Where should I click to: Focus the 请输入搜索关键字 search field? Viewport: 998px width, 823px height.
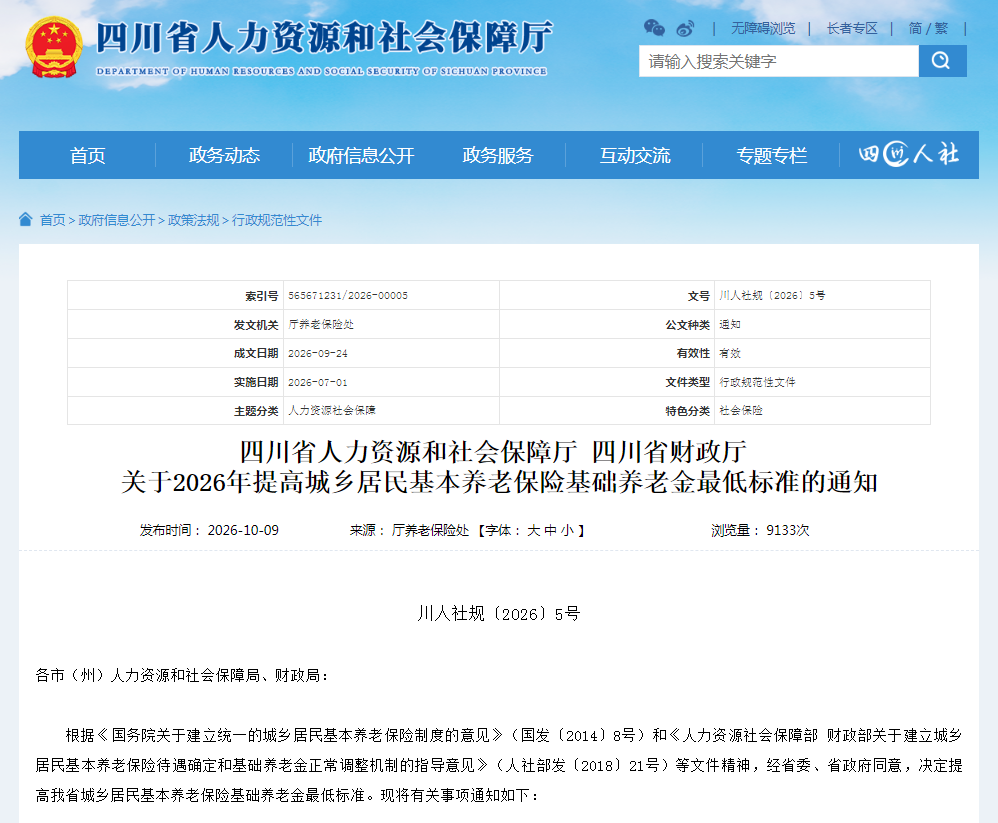point(779,61)
